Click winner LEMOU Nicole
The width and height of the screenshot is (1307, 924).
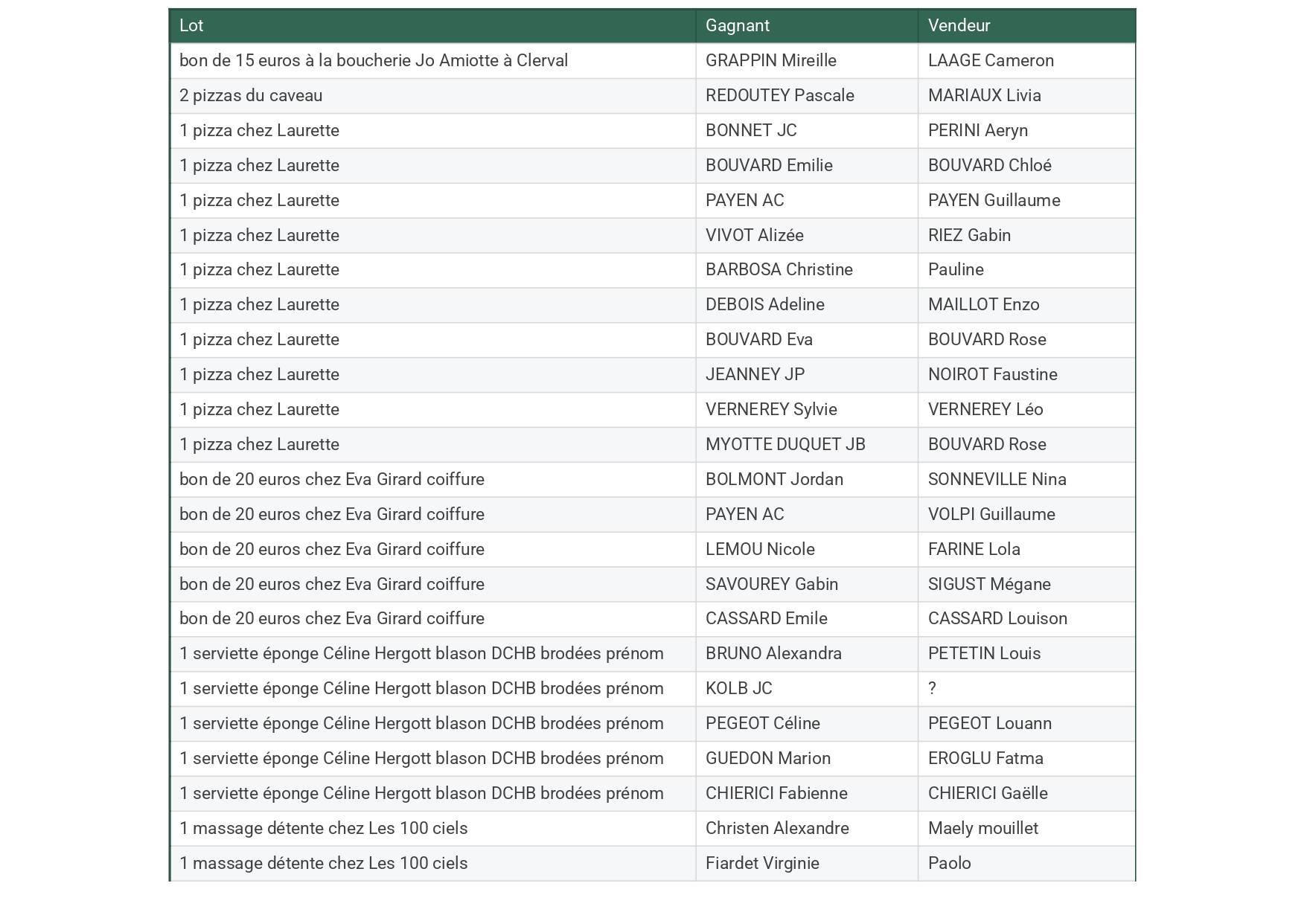point(759,550)
